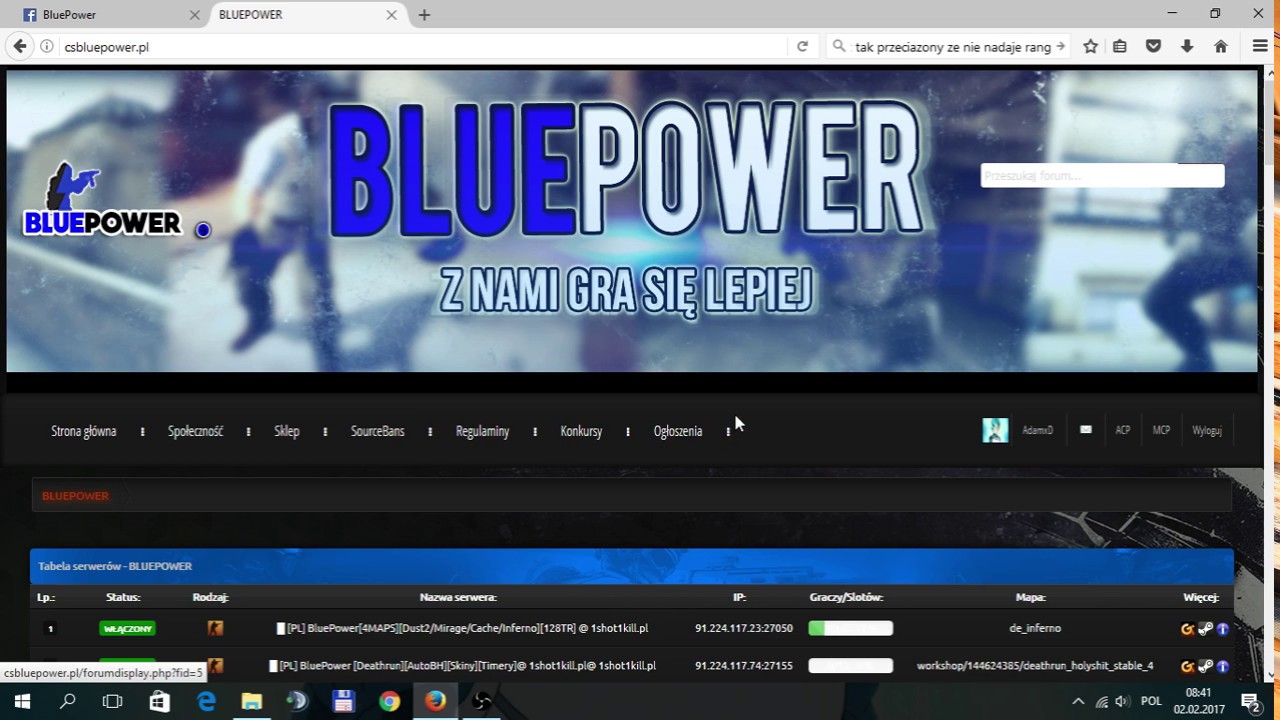
Task: Click the GameTracker icon in the de_inferno row
Action: tap(1188, 629)
